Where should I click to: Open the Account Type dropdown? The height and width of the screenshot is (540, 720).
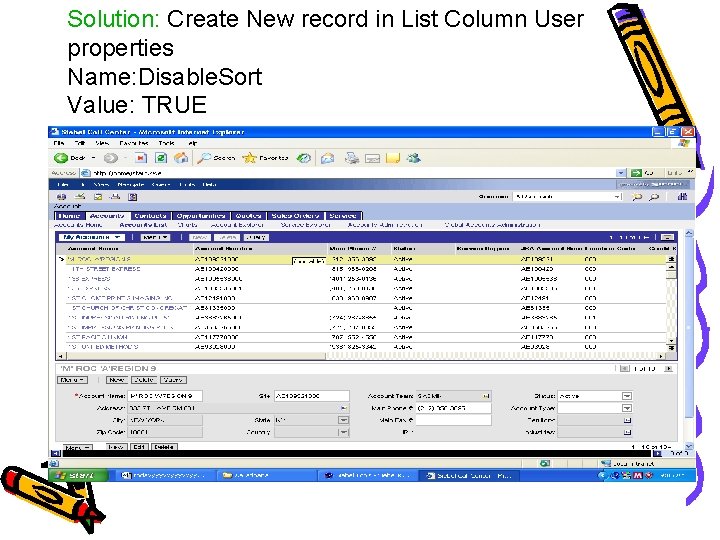click(x=627, y=408)
